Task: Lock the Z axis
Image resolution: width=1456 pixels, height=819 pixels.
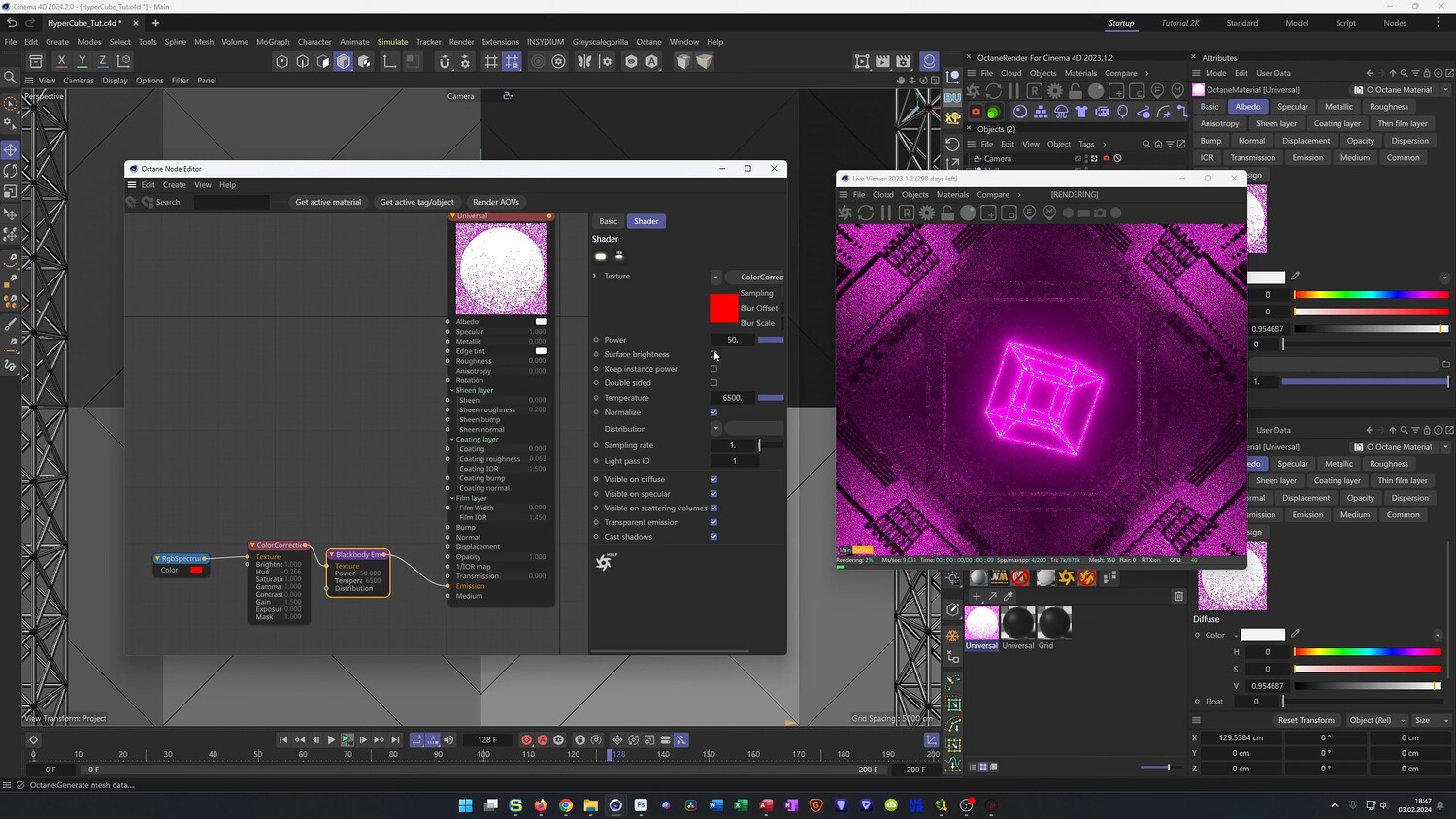Action: [102, 61]
